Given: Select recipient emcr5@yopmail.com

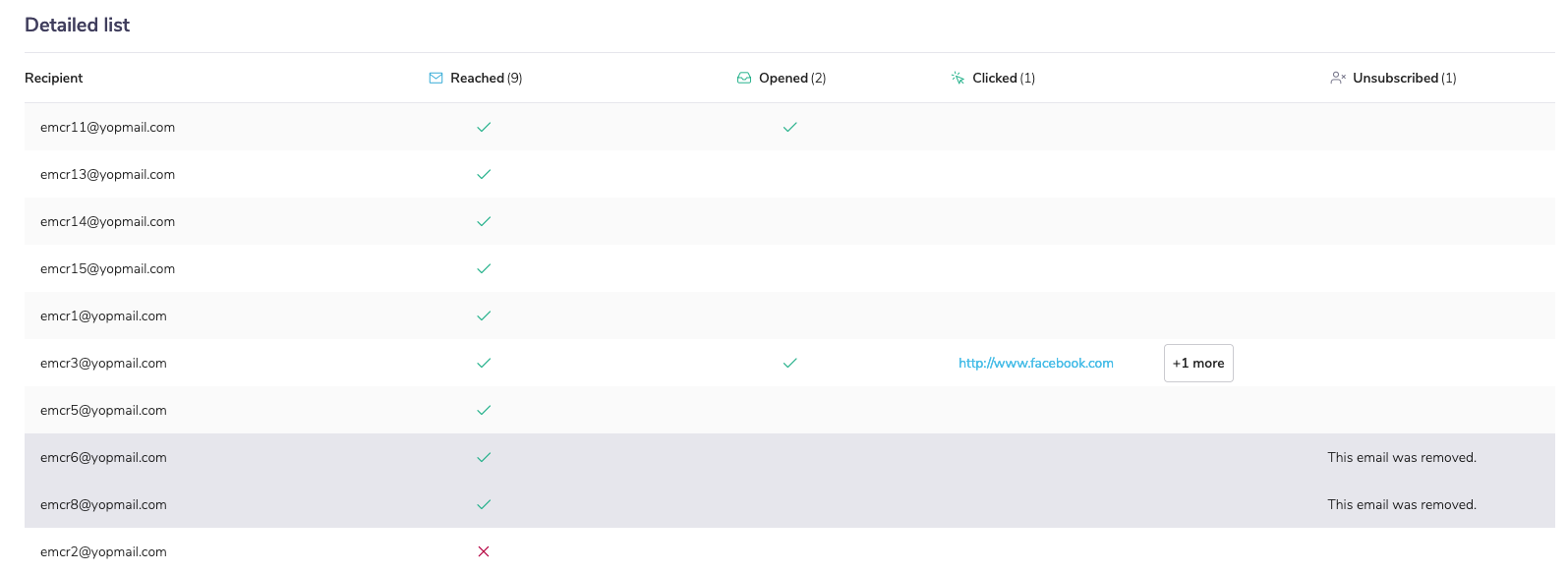Looking at the screenshot, I should pyautogui.click(x=103, y=410).
